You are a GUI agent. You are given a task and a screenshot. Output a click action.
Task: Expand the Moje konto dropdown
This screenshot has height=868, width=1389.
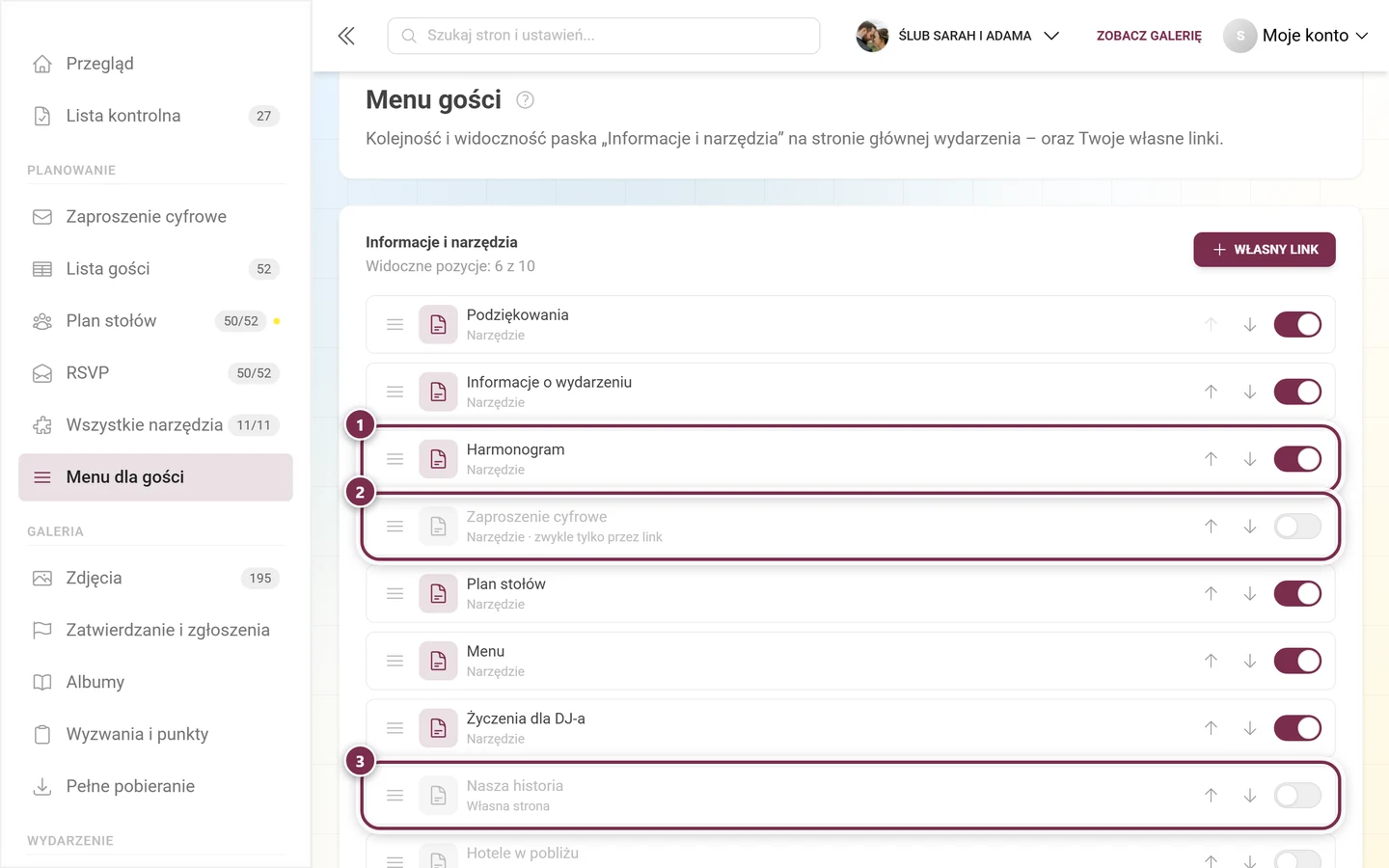pyautogui.click(x=1296, y=36)
